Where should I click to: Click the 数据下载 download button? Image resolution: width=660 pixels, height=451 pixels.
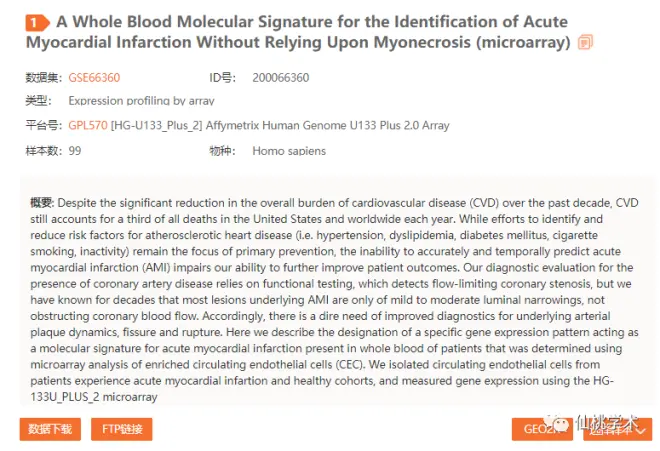50,429
